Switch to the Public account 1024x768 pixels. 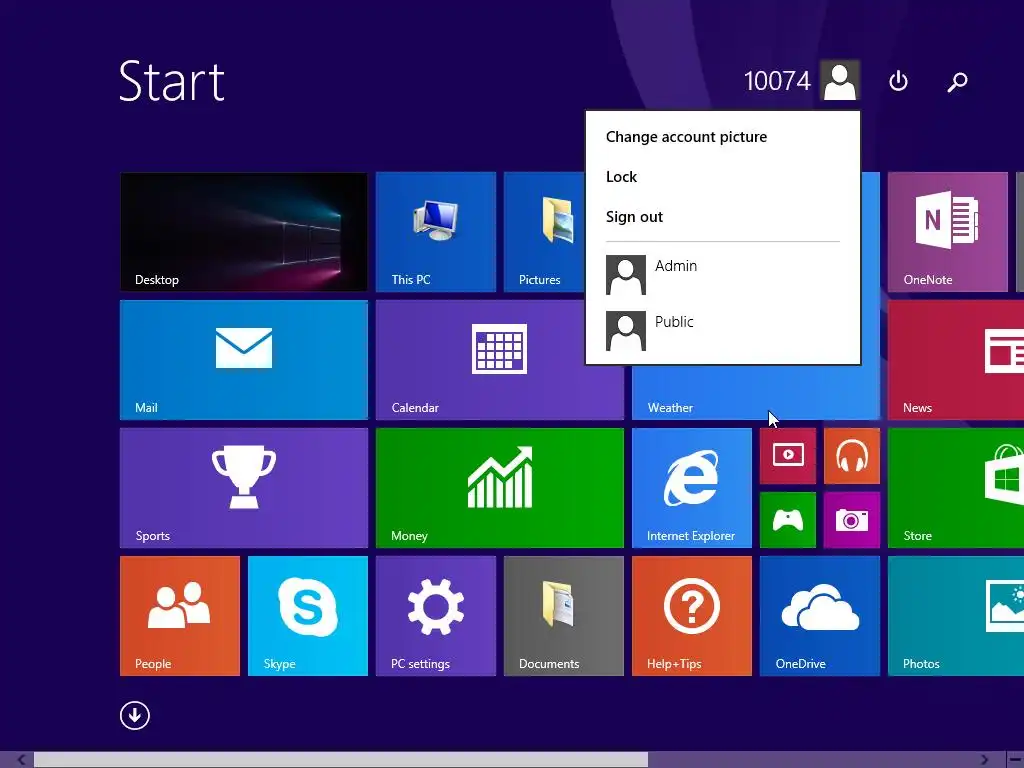722,330
